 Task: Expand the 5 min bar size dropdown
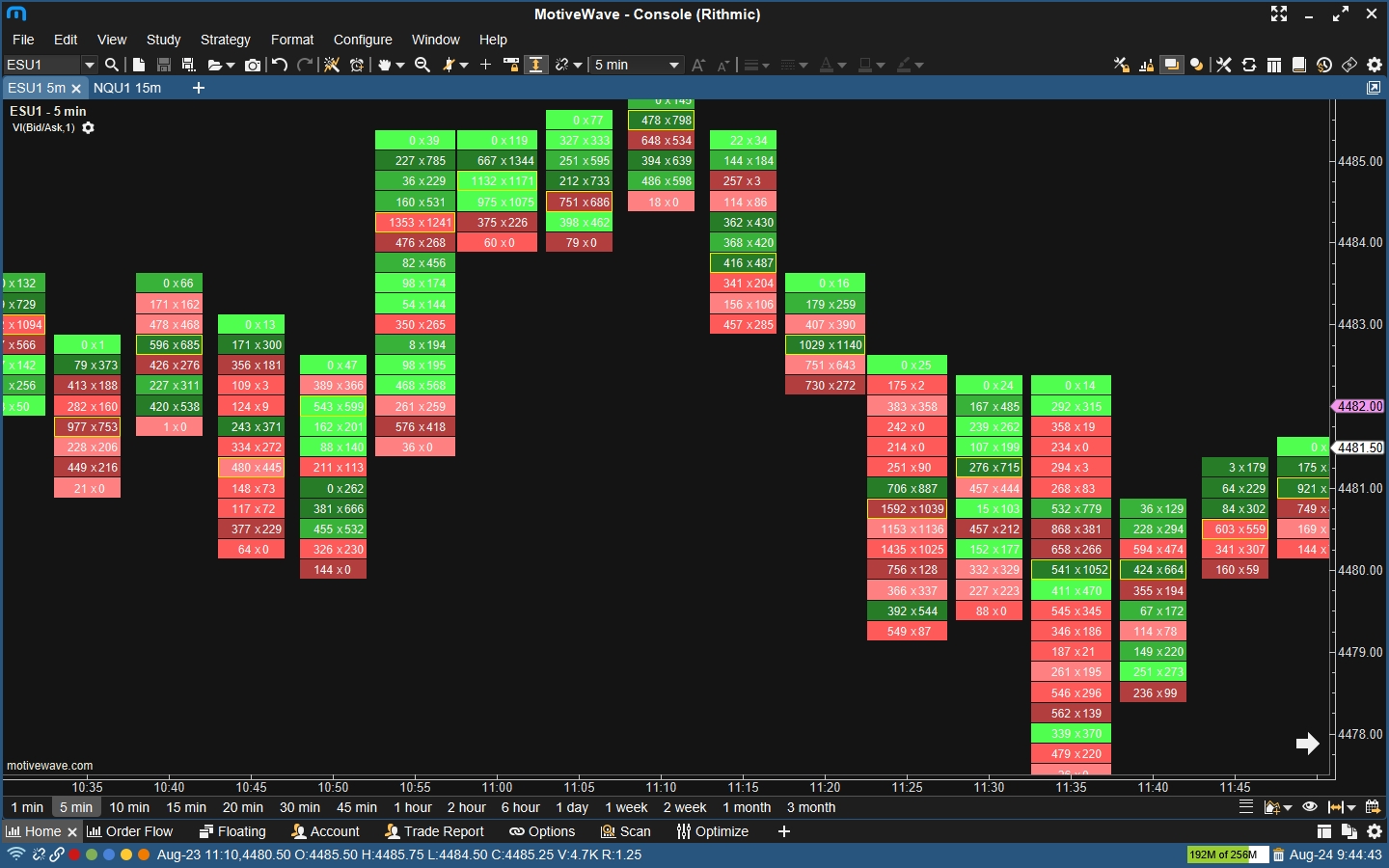(x=674, y=65)
